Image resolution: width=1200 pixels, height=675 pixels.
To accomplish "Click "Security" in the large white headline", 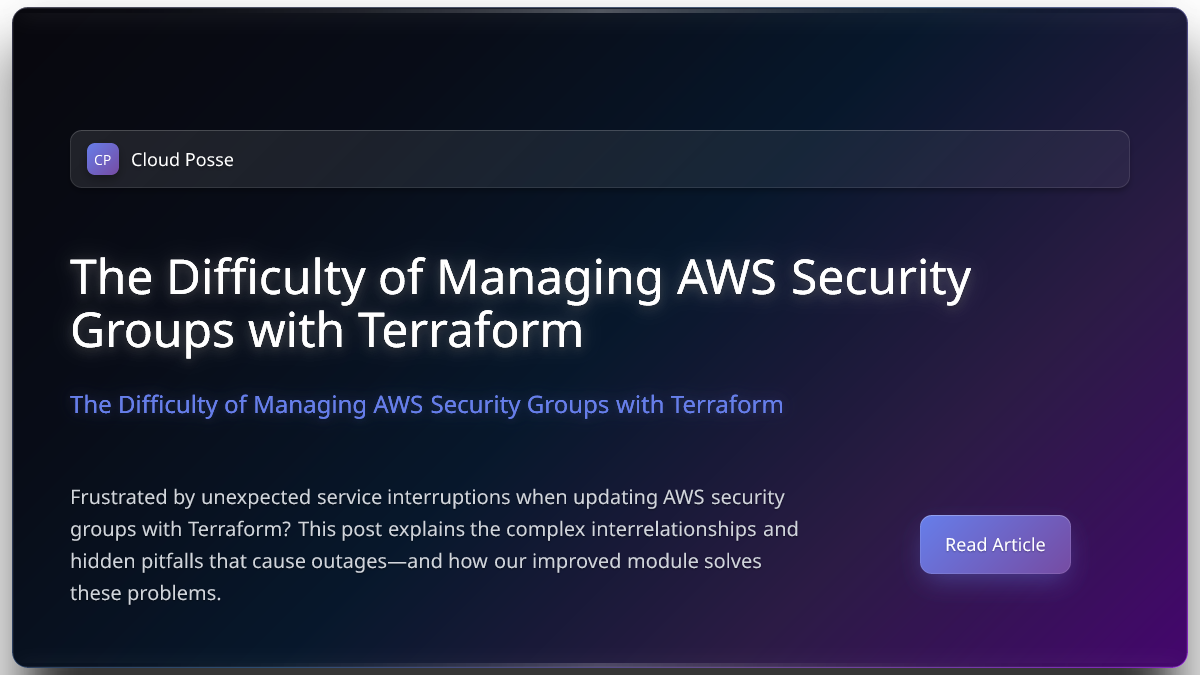I will point(880,277).
